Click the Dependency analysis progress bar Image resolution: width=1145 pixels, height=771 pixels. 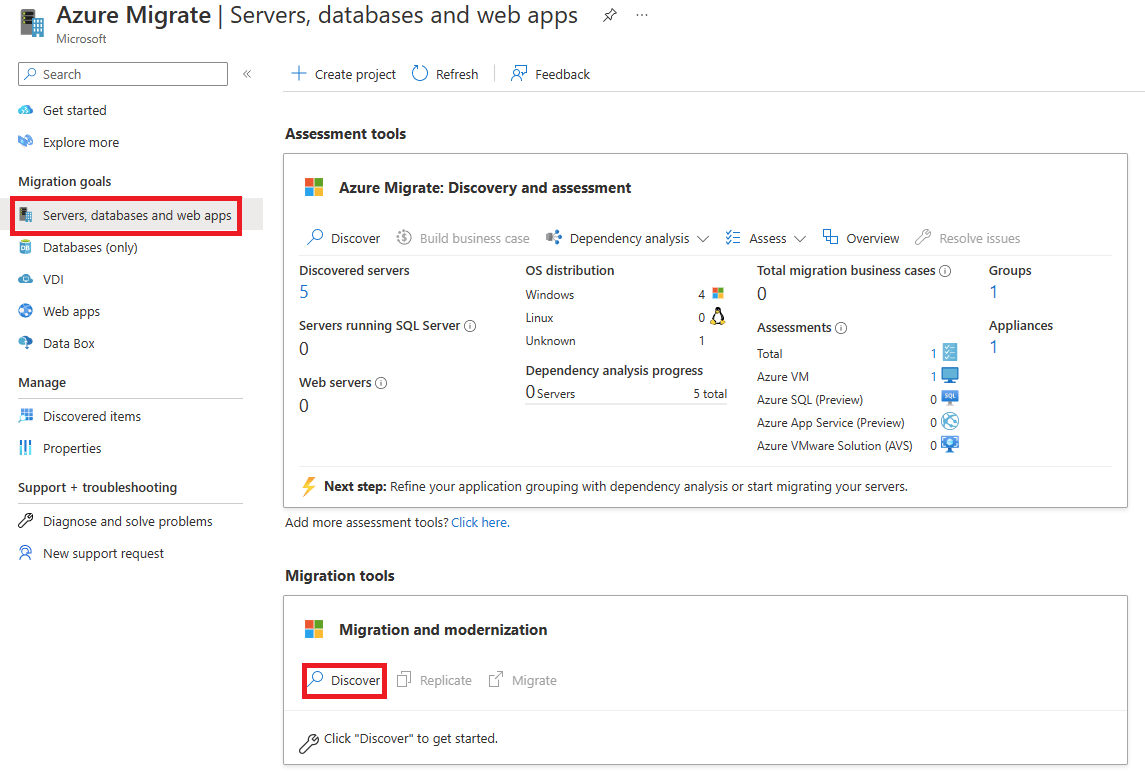pyautogui.click(x=626, y=403)
